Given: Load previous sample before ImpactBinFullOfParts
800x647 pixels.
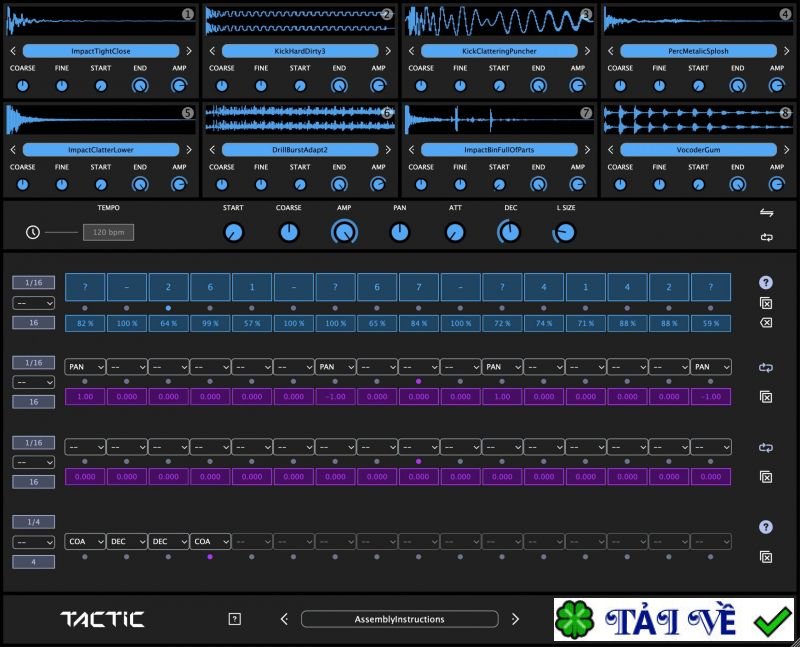Looking at the screenshot, I should [411, 150].
